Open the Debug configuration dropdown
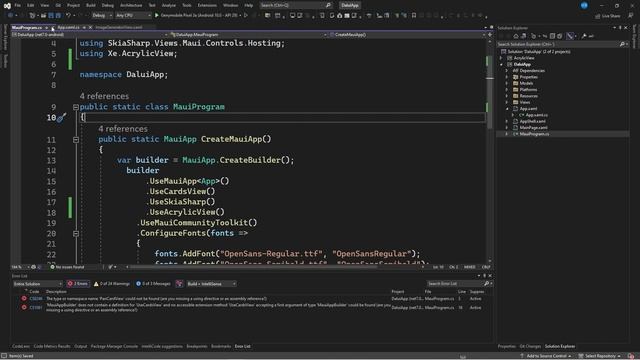 102,16
